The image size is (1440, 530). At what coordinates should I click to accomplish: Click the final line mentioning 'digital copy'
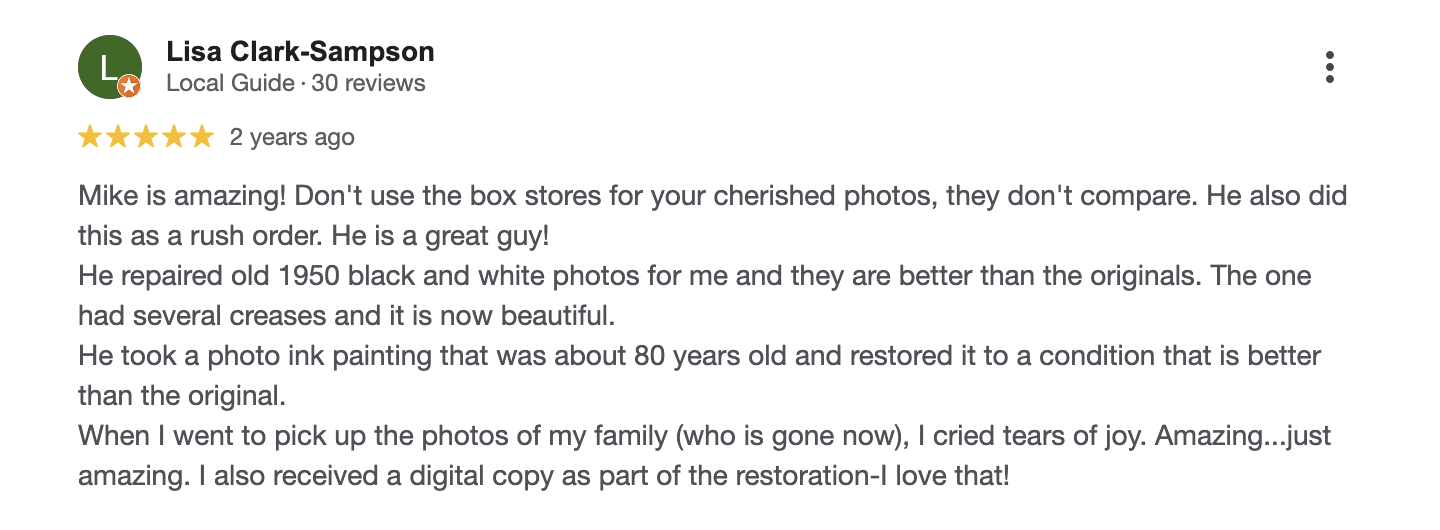click(x=543, y=477)
